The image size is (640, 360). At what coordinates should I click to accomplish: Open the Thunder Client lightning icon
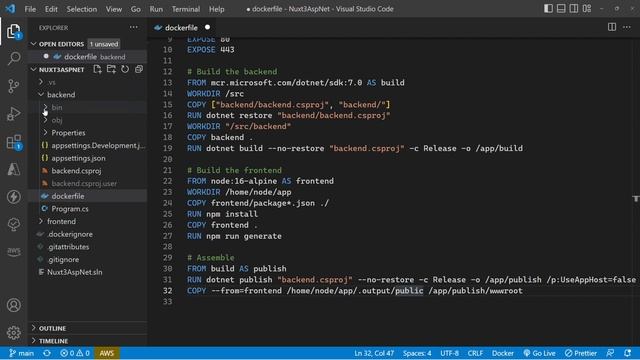(x=14, y=196)
